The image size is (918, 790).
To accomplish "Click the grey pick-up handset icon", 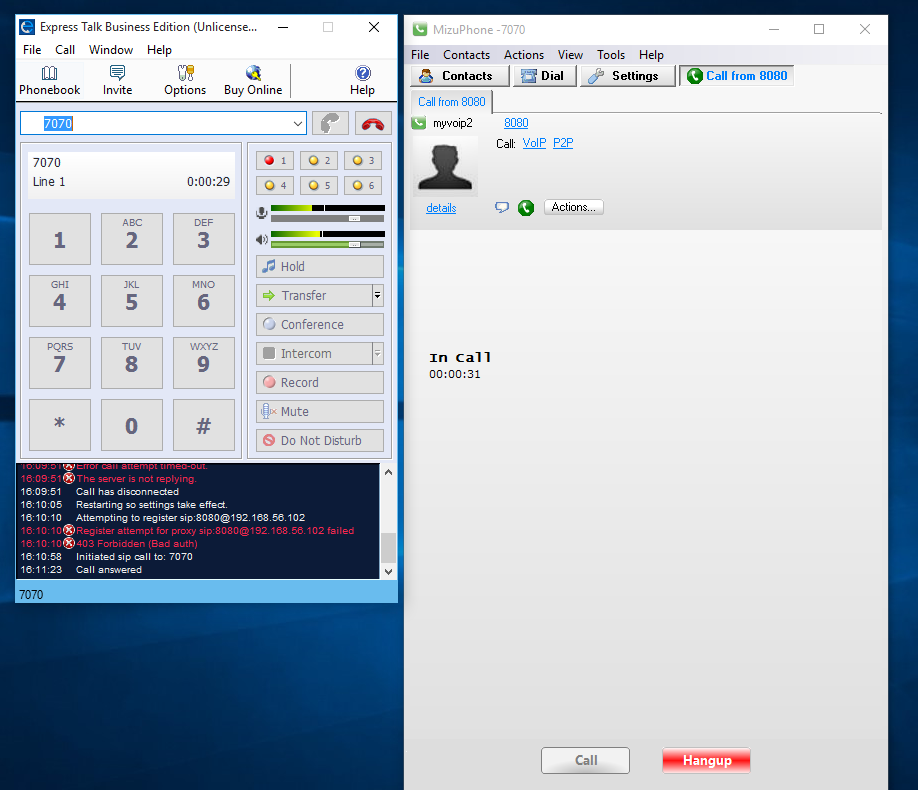I will (x=330, y=123).
